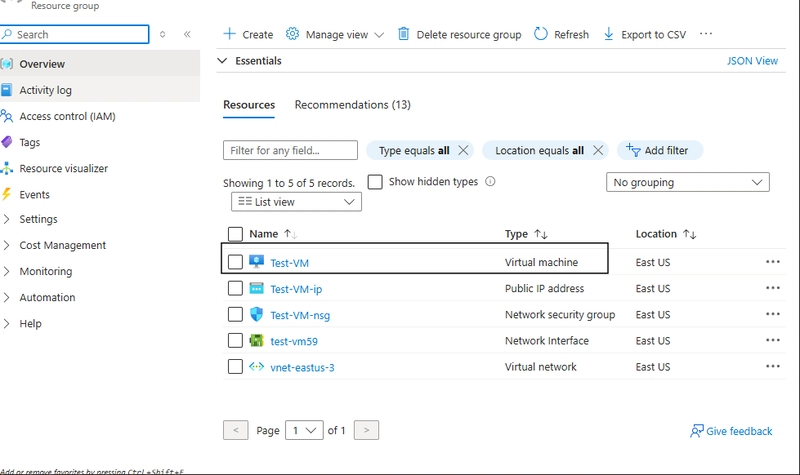This screenshot has height=475, width=800.
Task: Click the previous page arrow button
Action: [x=236, y=430]
